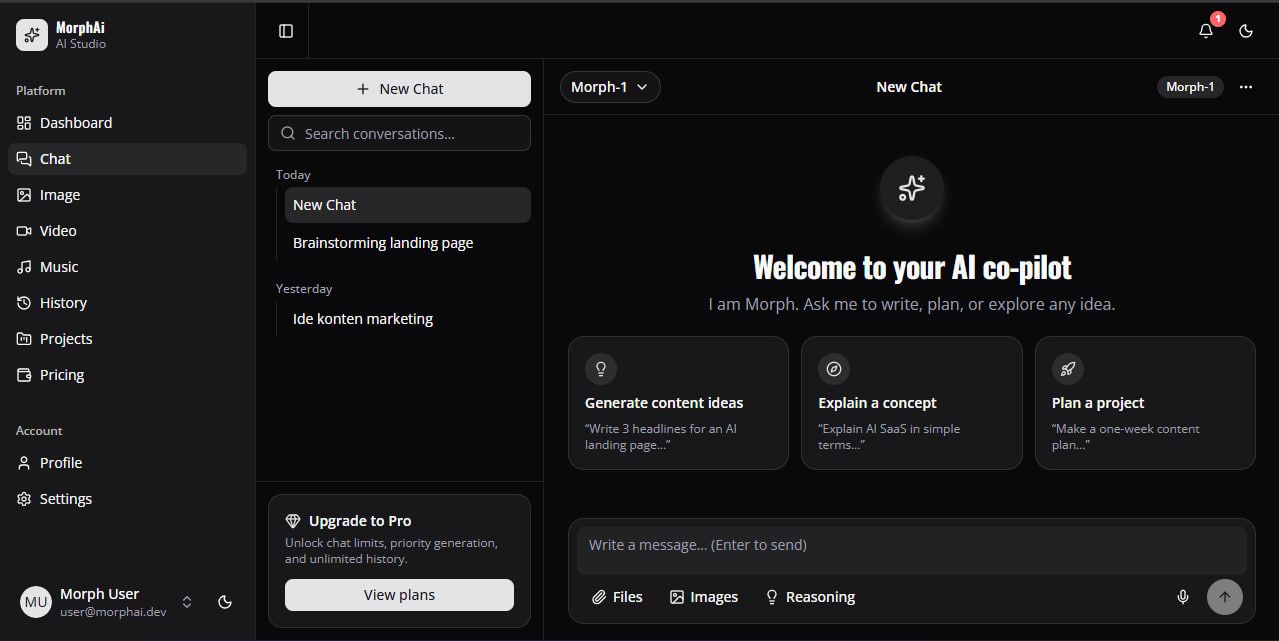Open Brainstorming landing page conversation
The width and height of the screenshot is (1279, 641).
[408, 243]
